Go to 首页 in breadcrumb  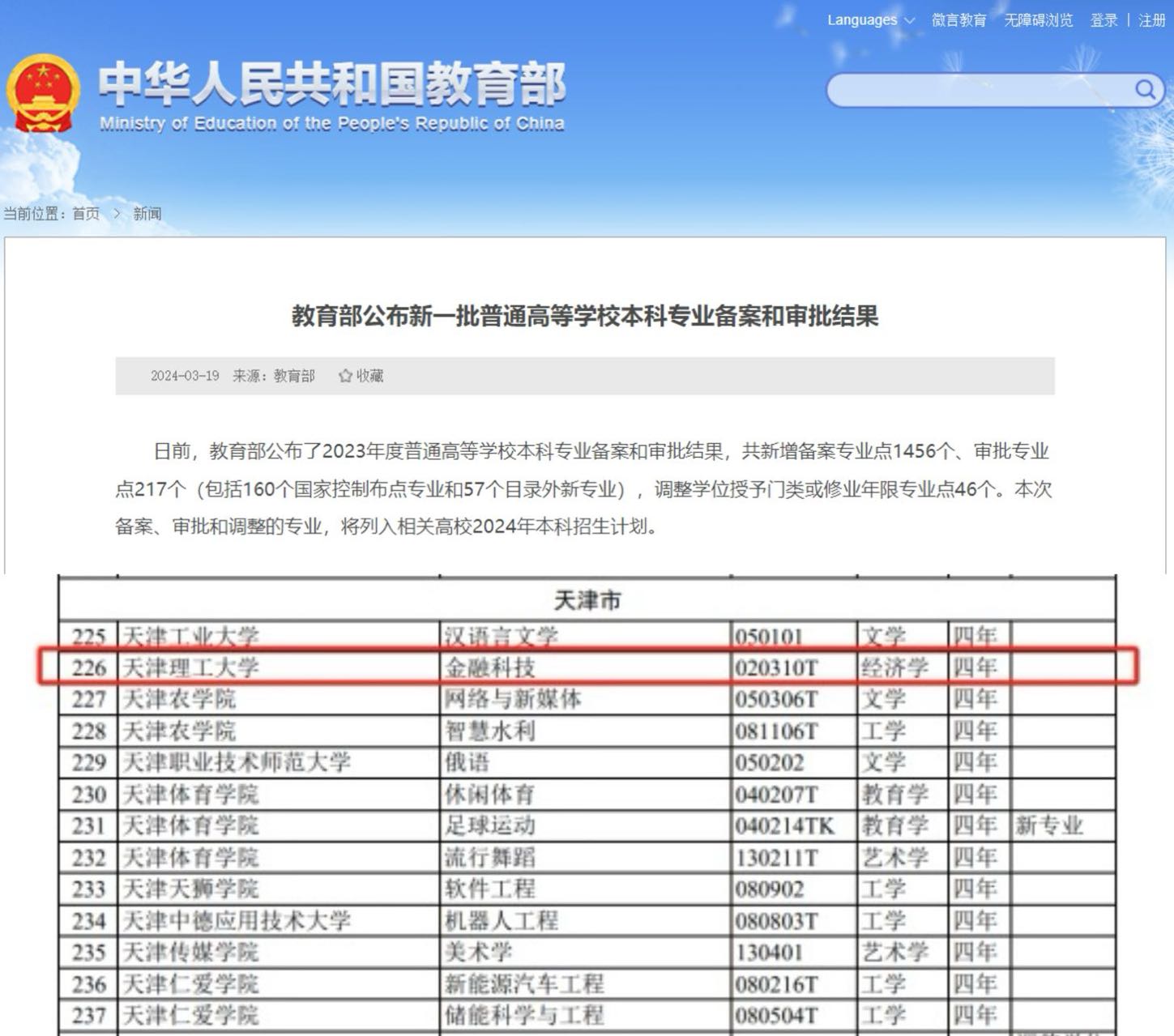pos(86,214)
